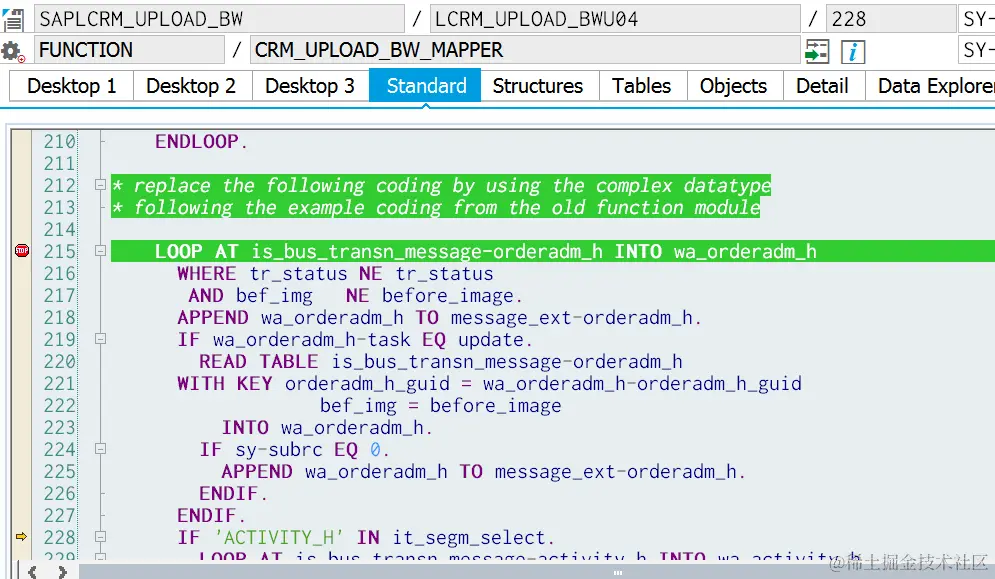Screen dimensions: 995x579
Task: Click the line number field showing 228
Action: [x=890, y=19]
